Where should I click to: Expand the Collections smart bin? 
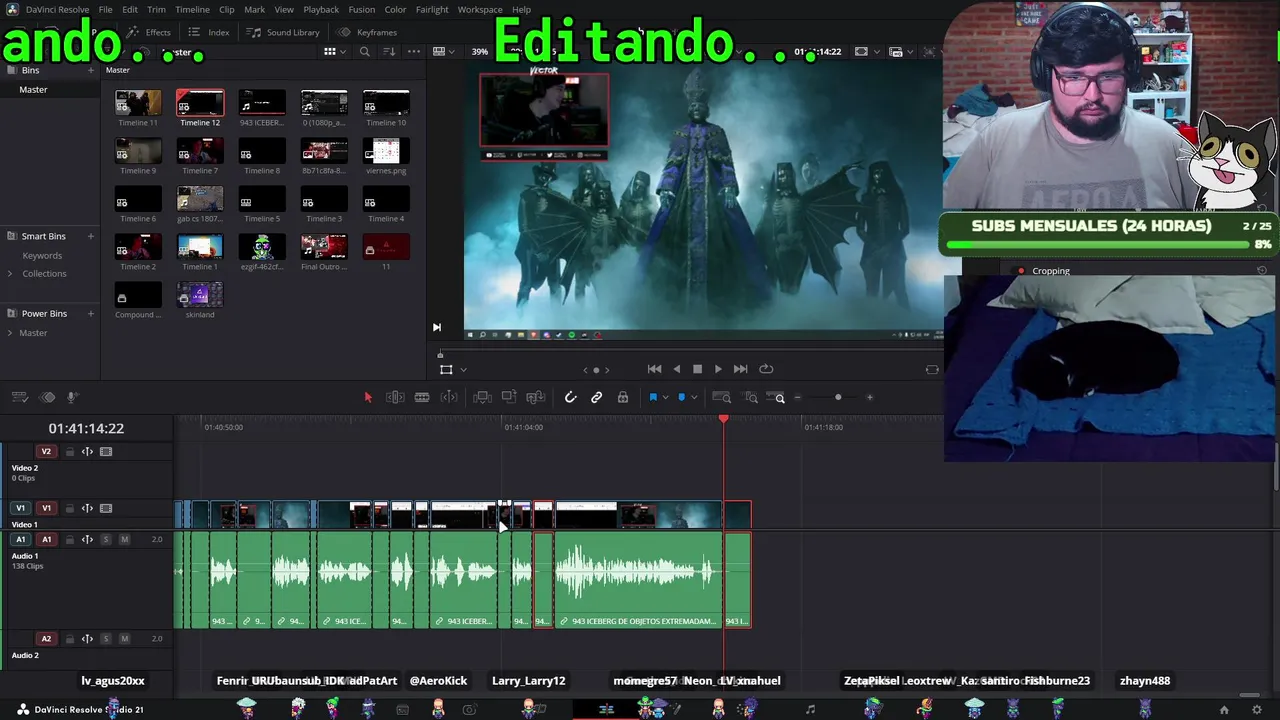tap(10, 274)
